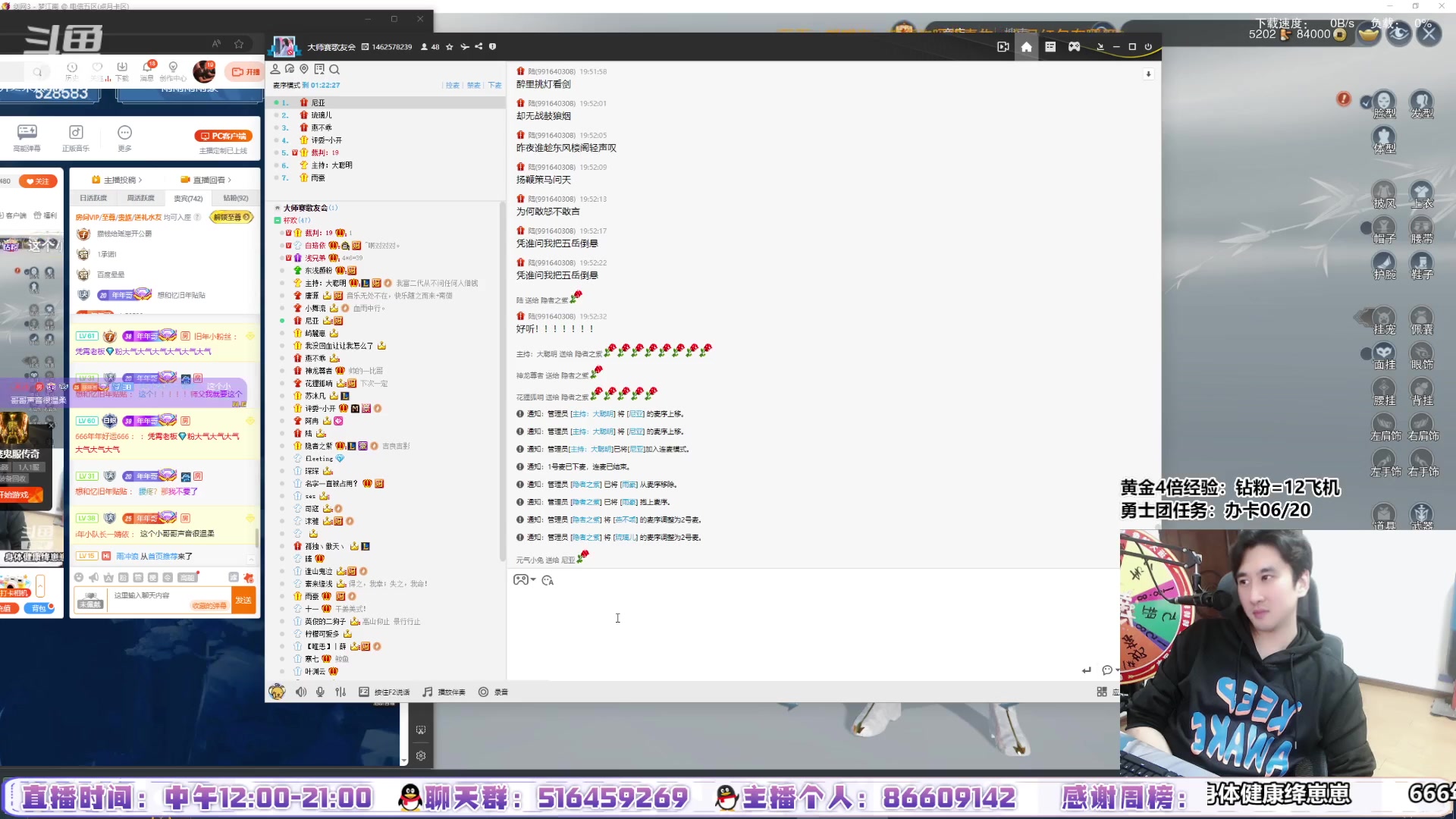Mute the speaker in bottom toolbar
Image resolution: width=1456 pixels, height=819 pixels.
point(301,692)
